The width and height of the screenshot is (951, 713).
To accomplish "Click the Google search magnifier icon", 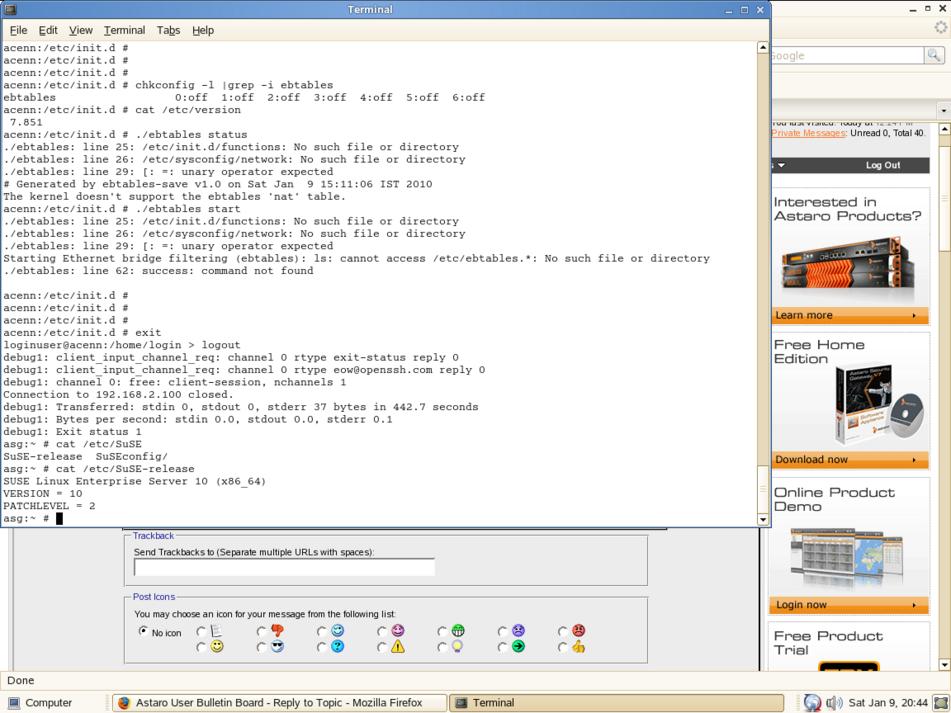I will pos(935,56).
